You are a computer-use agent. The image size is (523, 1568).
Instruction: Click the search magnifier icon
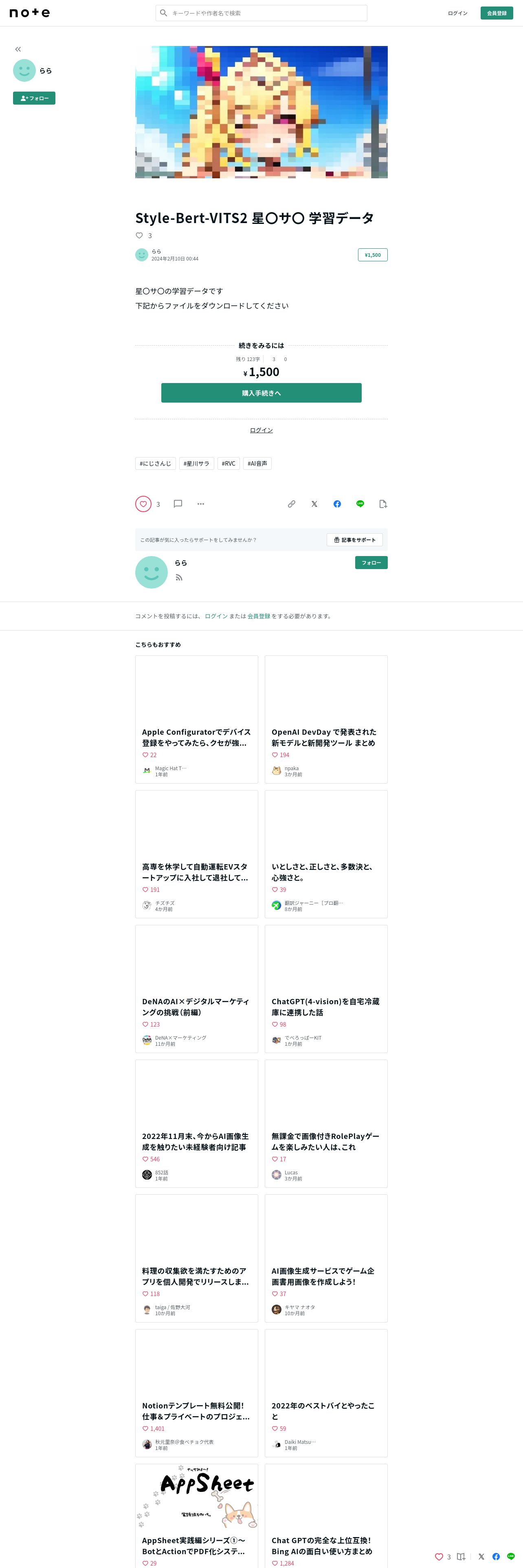pyautogui.click(x=163, y=13)
